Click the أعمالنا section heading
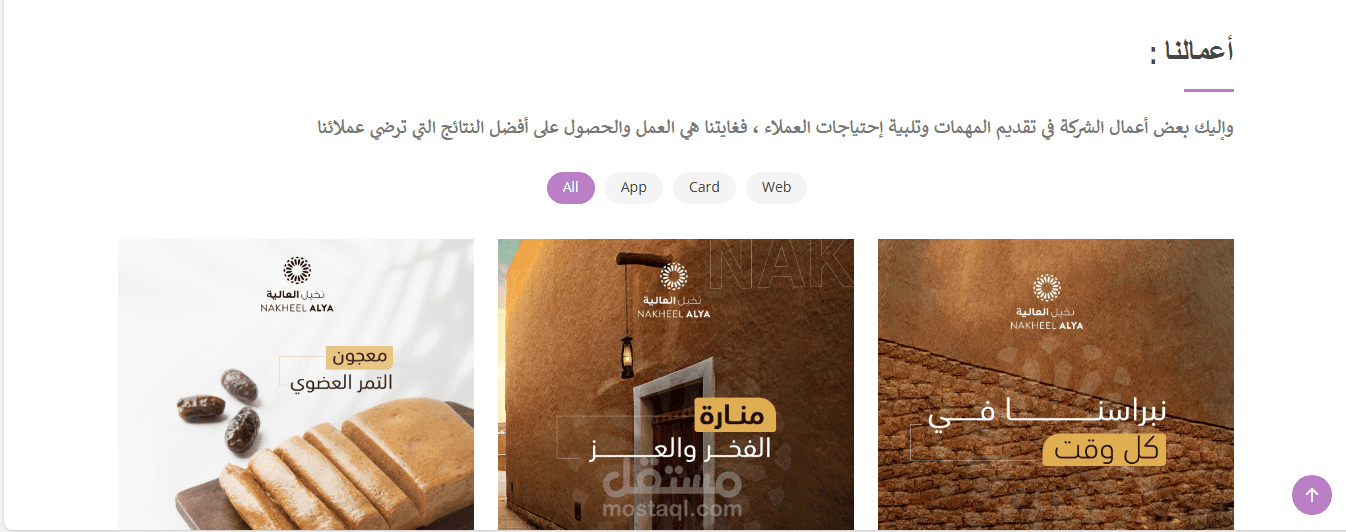Image resolution: width=1346 pixels, height=532 pixels. tap(1192, 52)
